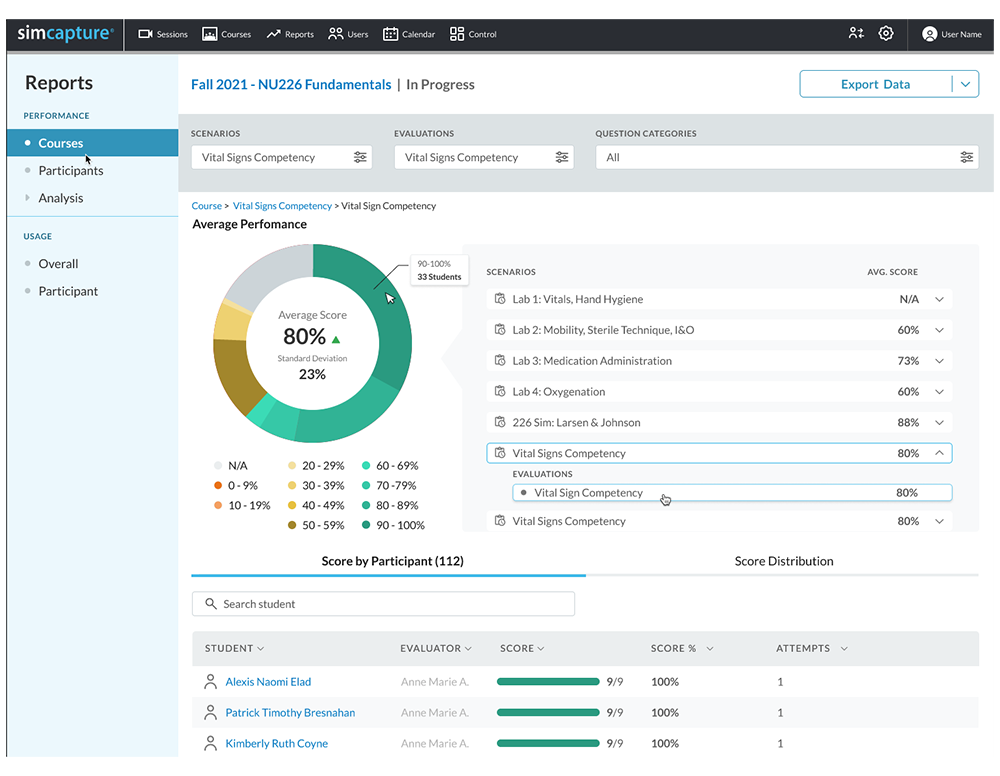This screenshot has height=776, width=1000.
Task: Collapse the highlighted Vital Signs Competency scenario
Action: 938,452
